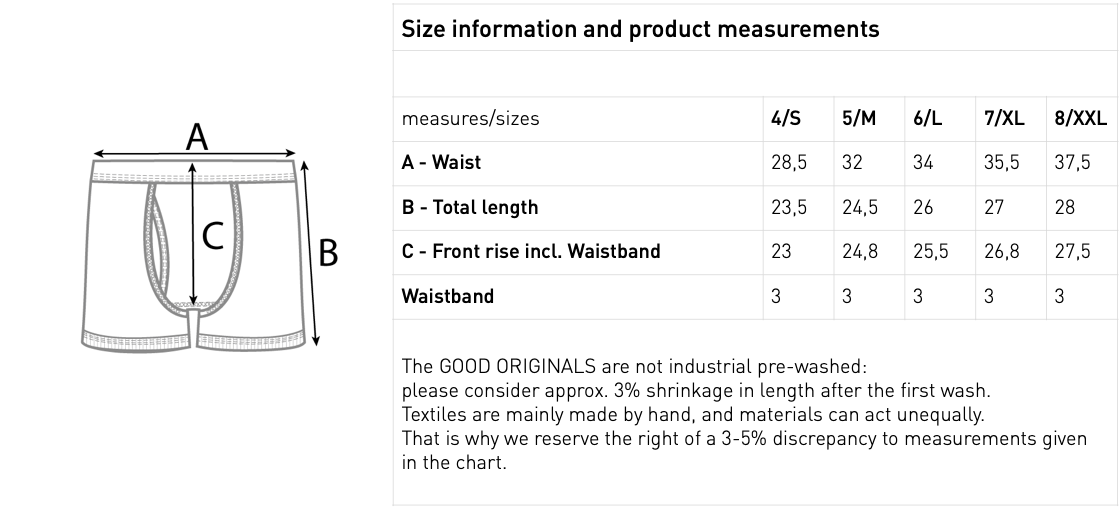This screenshot has height=508, width=1120.
Task: Select the 'measures/sizes' header cell
Action: point(470,118)
